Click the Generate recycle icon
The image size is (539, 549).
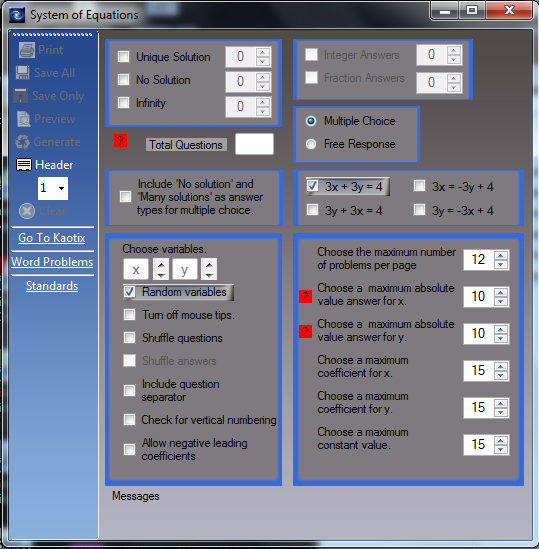click(22, 142)
